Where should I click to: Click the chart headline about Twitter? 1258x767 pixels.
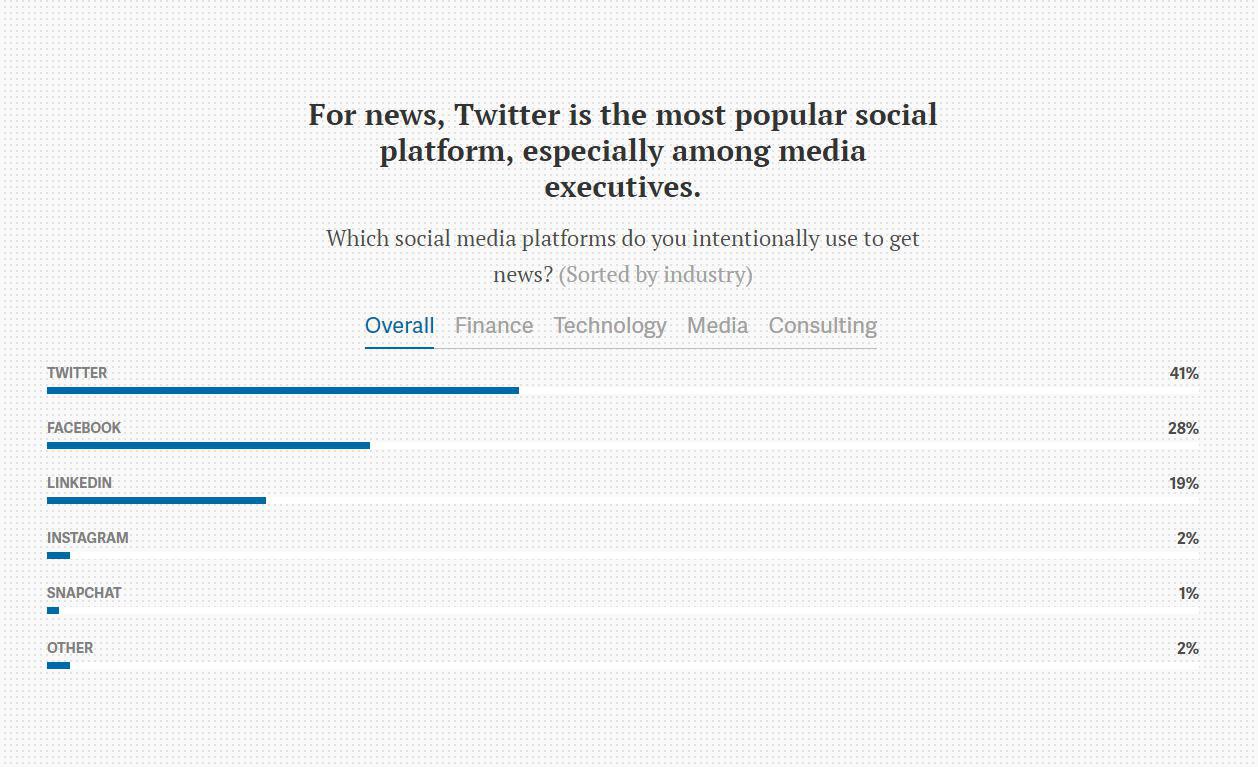click(x=622, y=150)
